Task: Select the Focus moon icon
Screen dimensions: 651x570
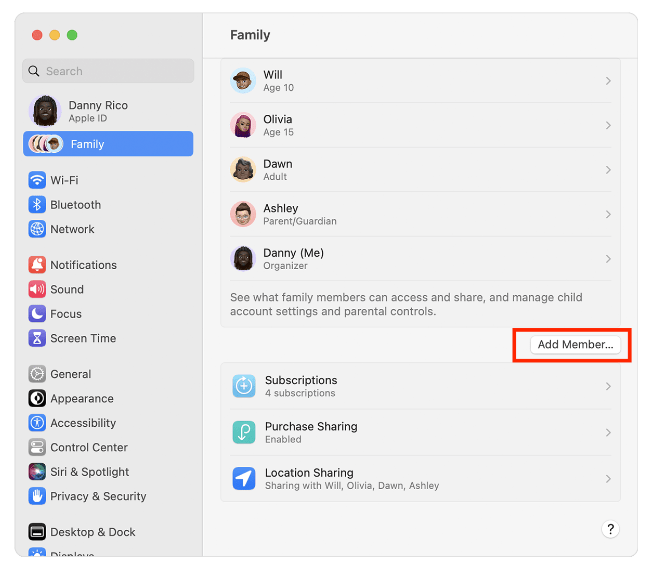Action: click(37, 314)
